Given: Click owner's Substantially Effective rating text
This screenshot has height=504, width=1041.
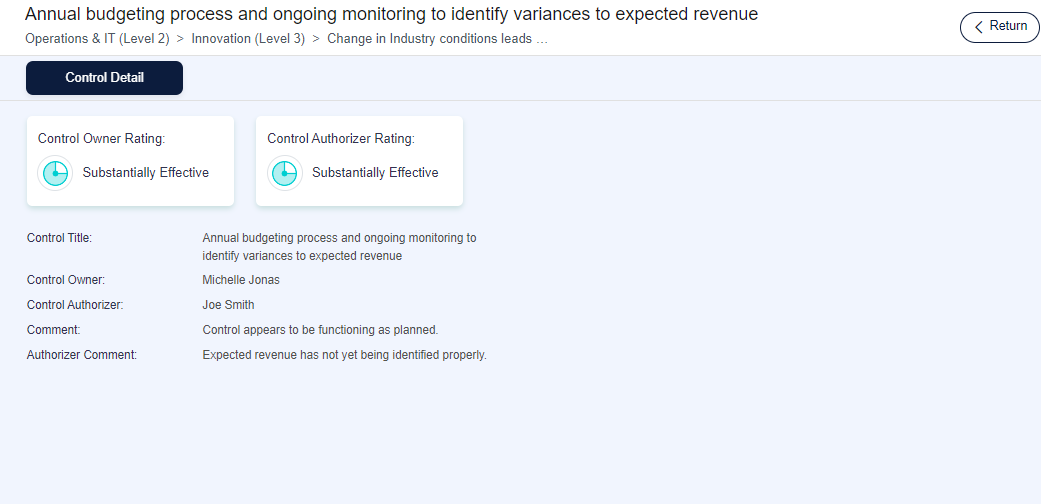Looking at the screenshot, I should point(145,173).
